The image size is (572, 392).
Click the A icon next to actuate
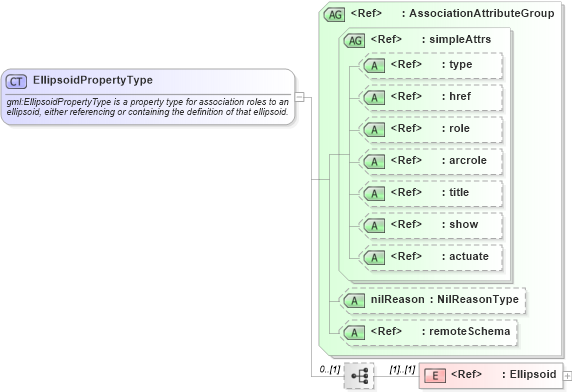click(374, 258)
